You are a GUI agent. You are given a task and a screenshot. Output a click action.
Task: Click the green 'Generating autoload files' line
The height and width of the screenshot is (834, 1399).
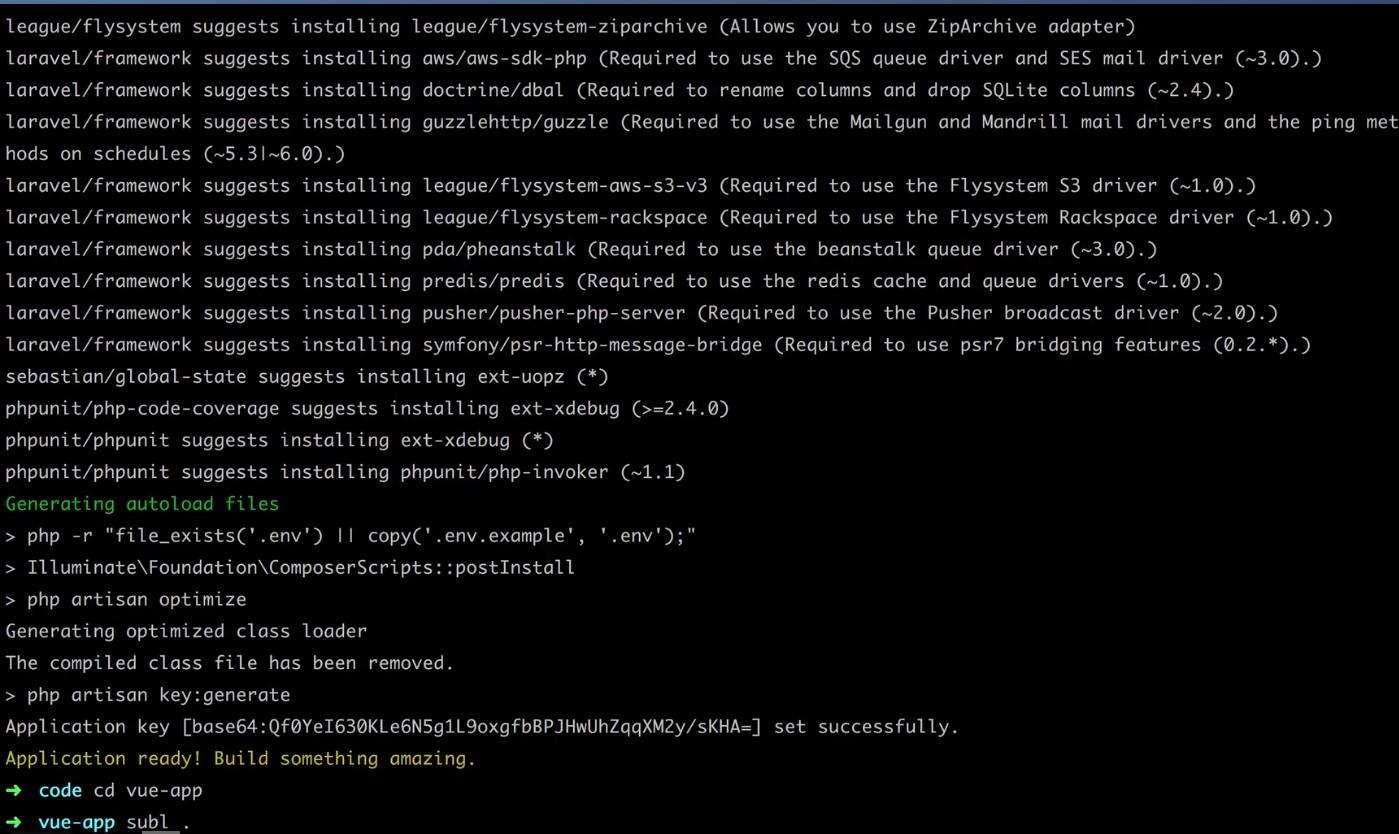click(142, 504)
